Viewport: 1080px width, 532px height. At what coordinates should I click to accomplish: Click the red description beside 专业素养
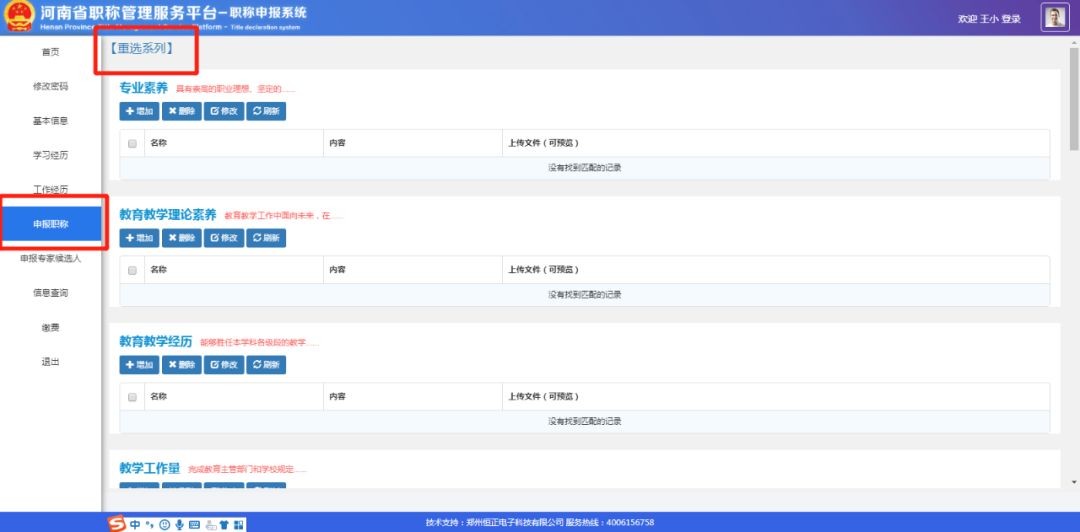point(236,90)
